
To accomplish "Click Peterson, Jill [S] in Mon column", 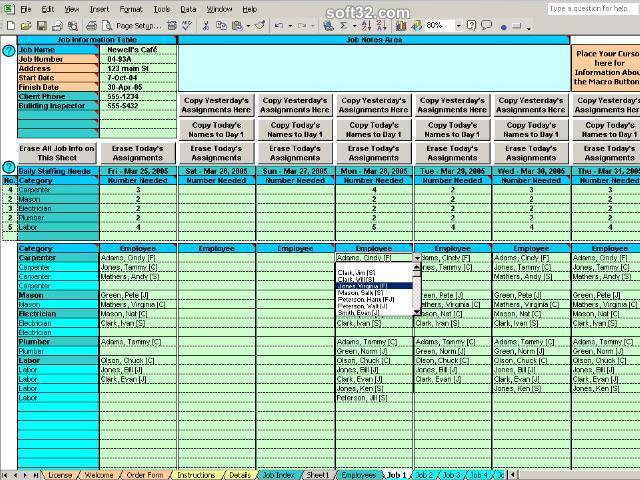I will [374, 398].
